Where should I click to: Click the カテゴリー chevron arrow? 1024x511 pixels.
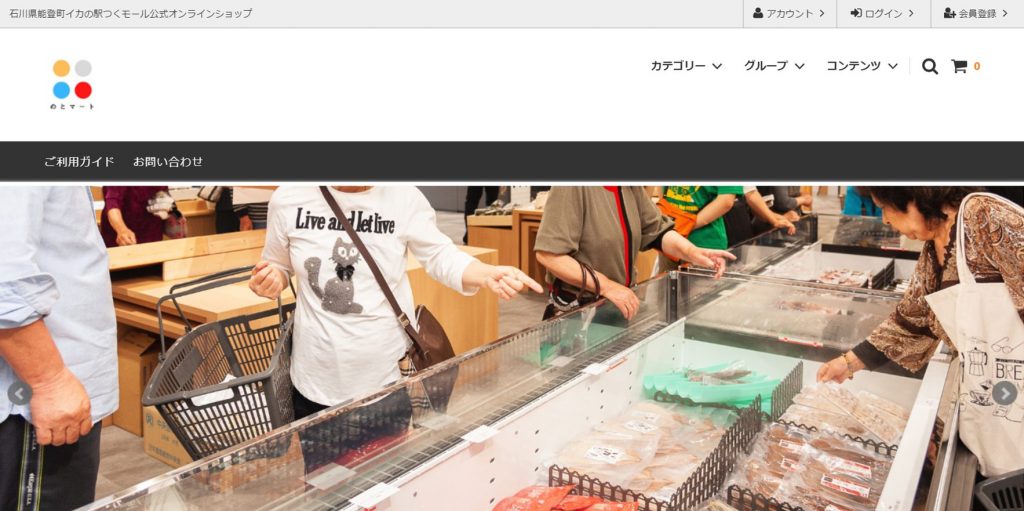point(716,66)
